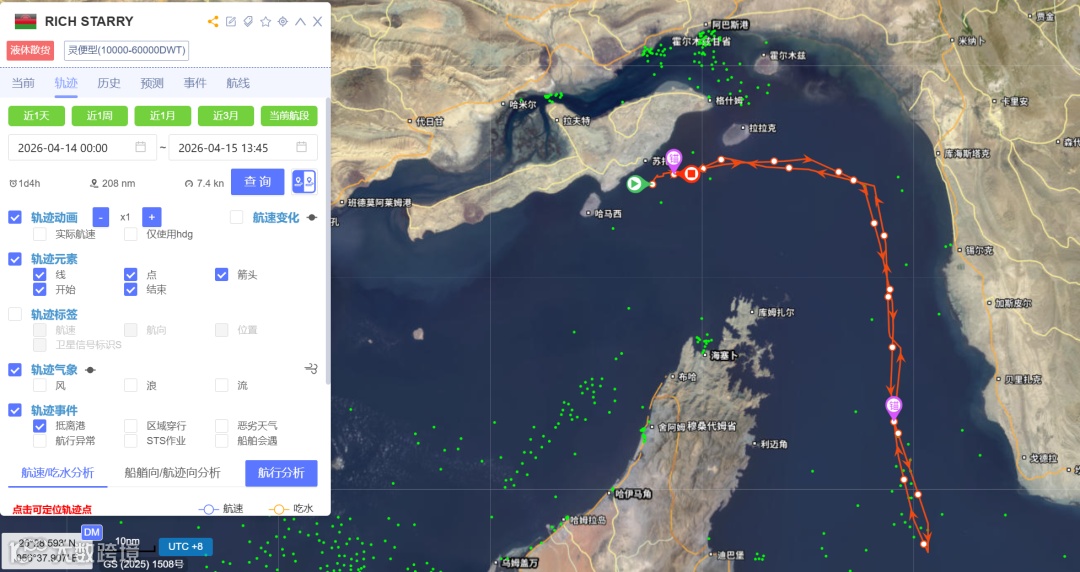Viewport: 1080px width, 572px height.
Task: Collapse panel with the upward chevron
Action: tap(300, 22)
